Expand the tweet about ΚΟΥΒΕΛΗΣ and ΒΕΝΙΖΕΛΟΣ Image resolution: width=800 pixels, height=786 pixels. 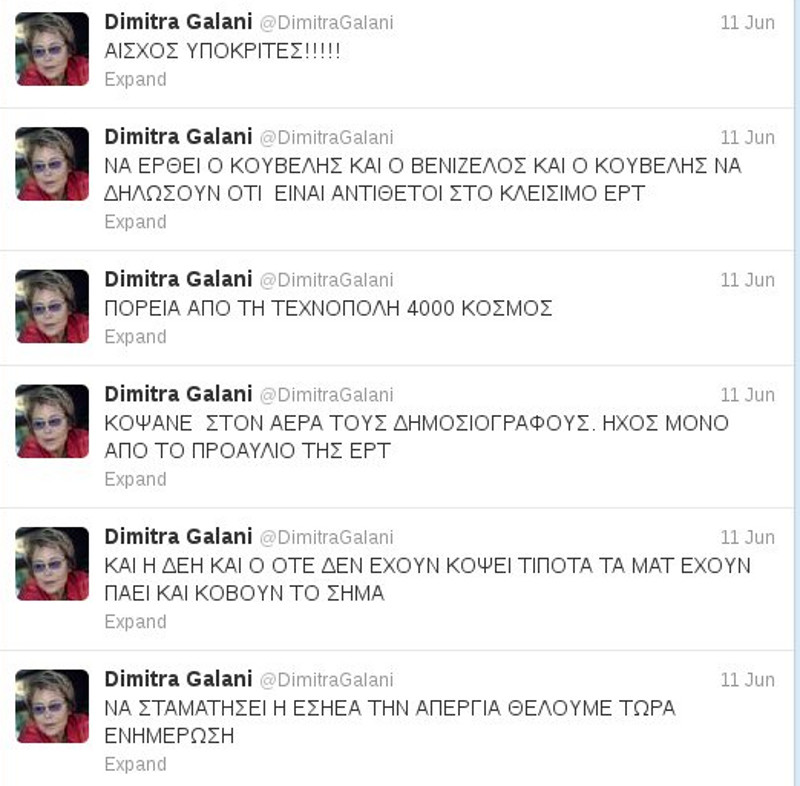click(x=135, y=222)
